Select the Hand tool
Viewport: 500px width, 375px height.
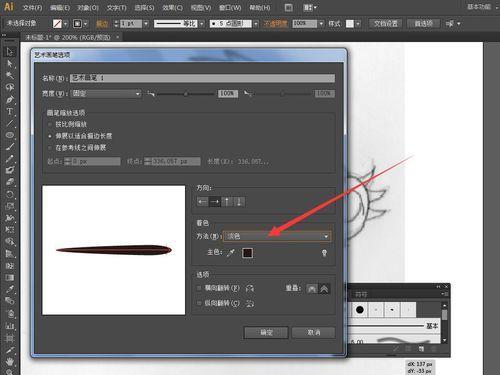pos(10,361)
